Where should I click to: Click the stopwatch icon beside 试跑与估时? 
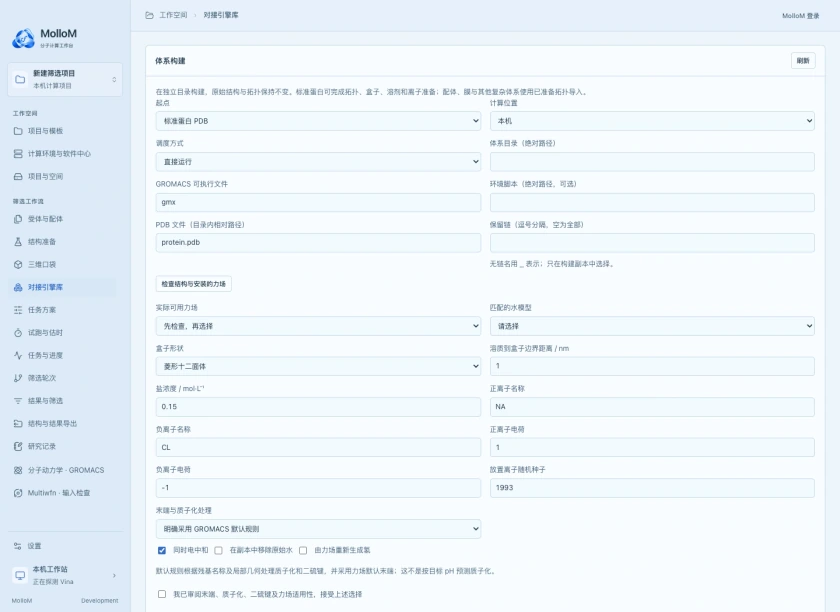(x=18, y=333)
